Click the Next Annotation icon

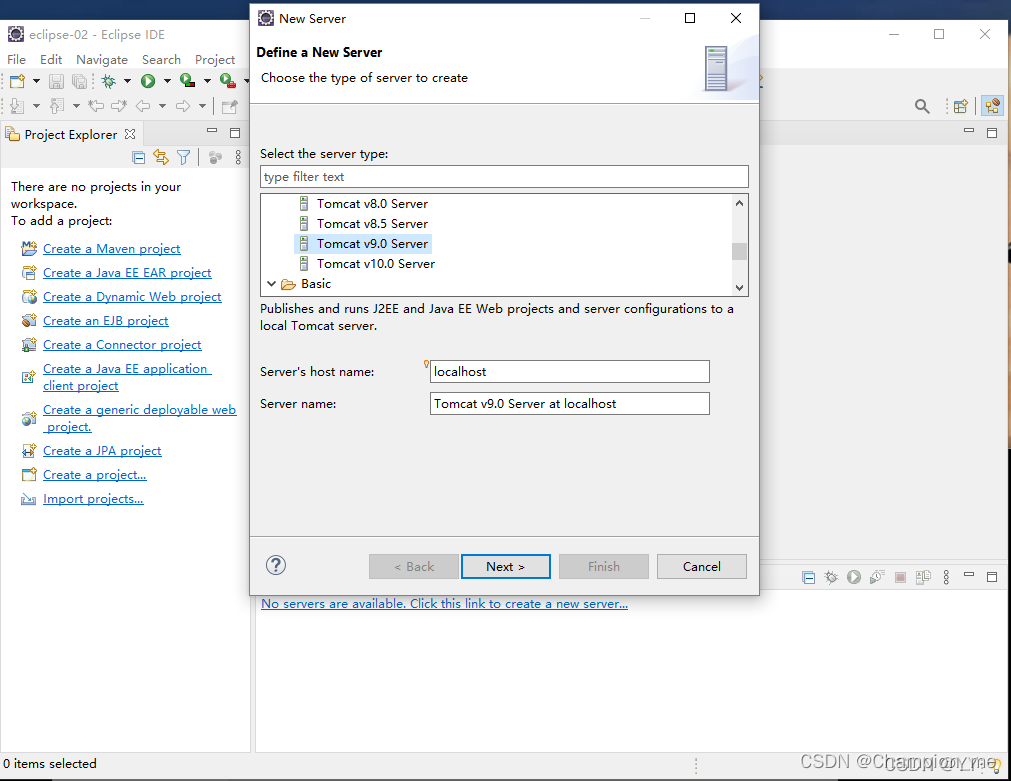17,106
